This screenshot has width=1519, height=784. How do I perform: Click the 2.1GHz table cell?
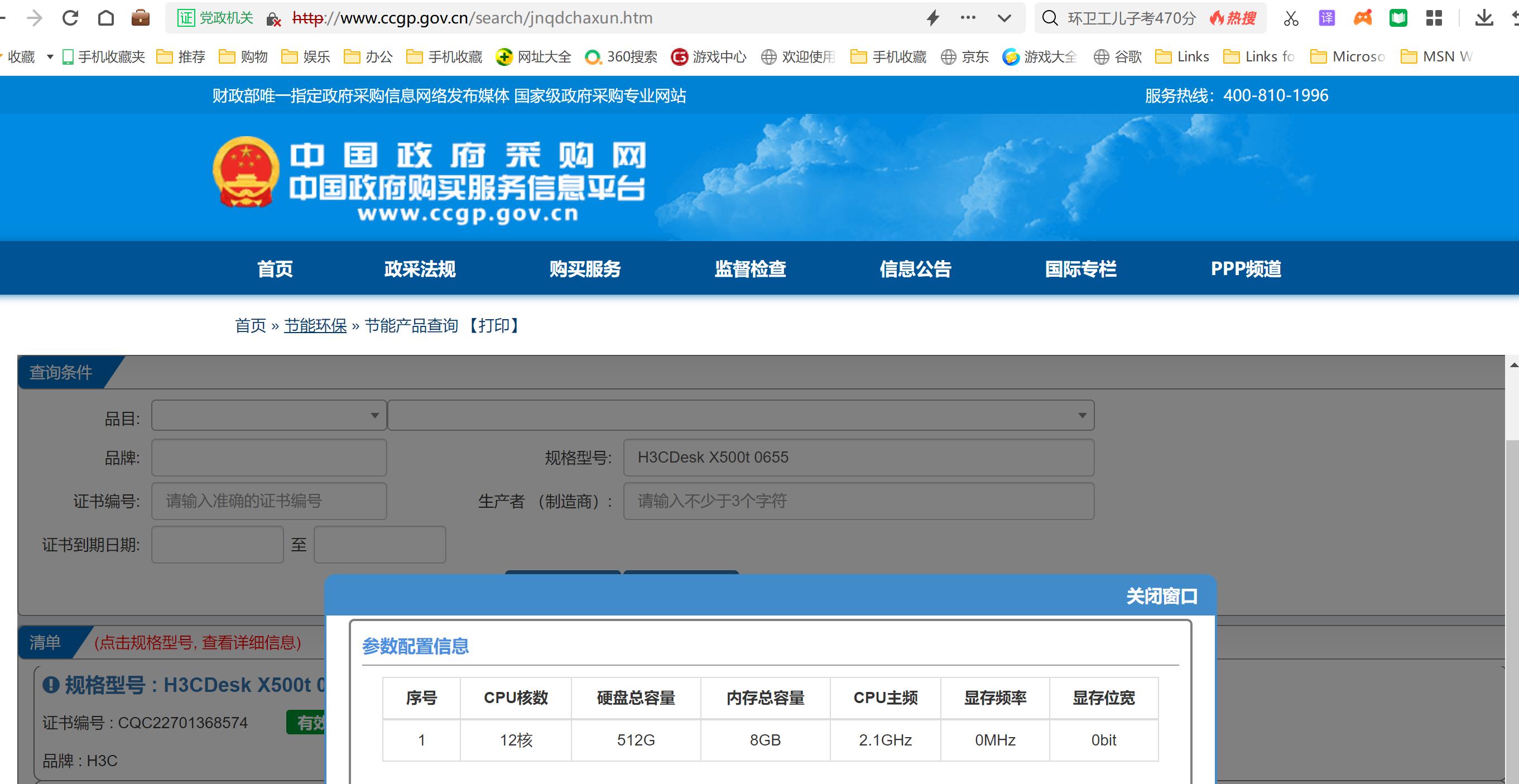tap(885, 740)
